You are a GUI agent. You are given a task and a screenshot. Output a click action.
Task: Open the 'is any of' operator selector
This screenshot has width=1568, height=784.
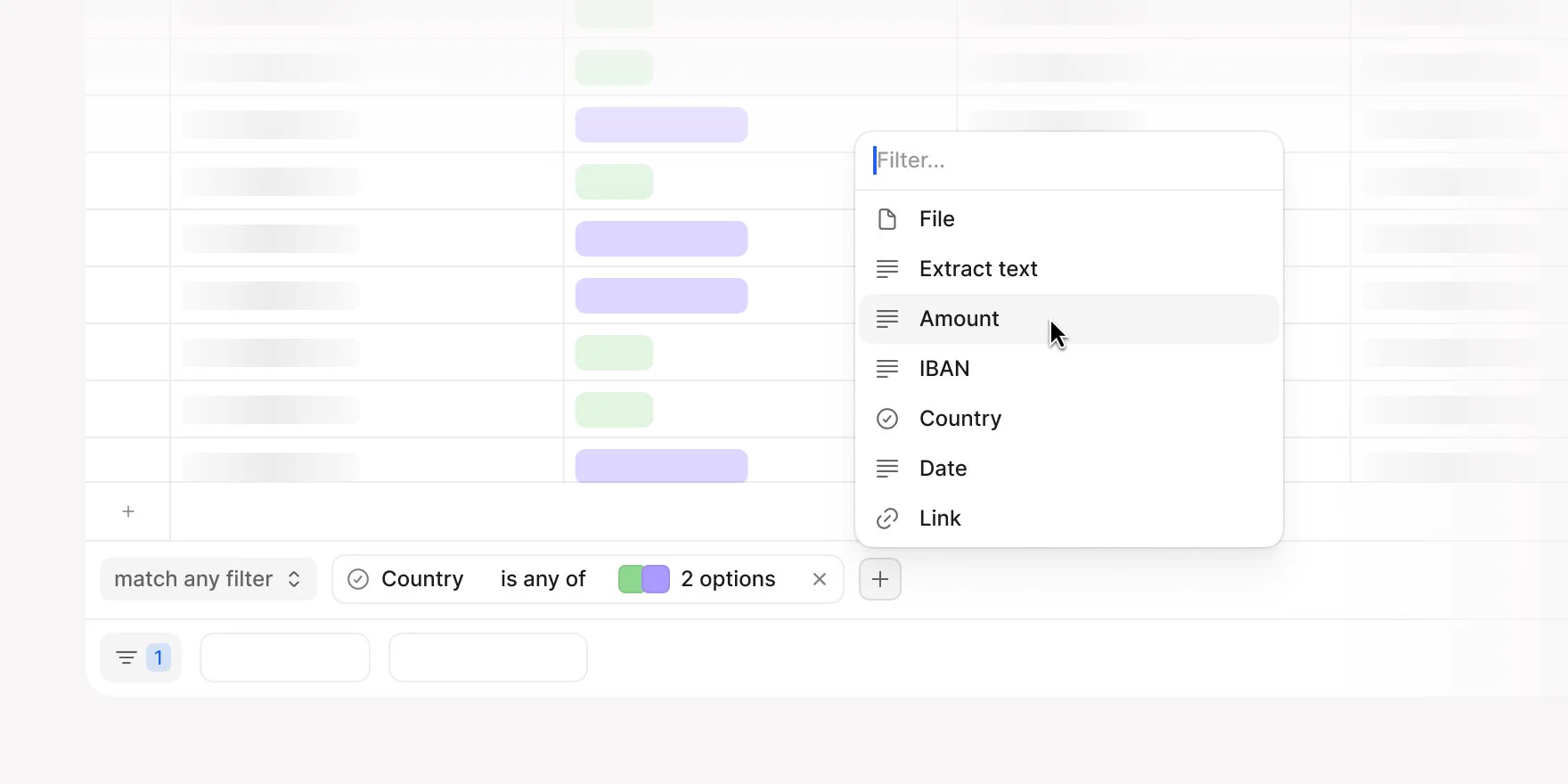[x=543, y=579]
